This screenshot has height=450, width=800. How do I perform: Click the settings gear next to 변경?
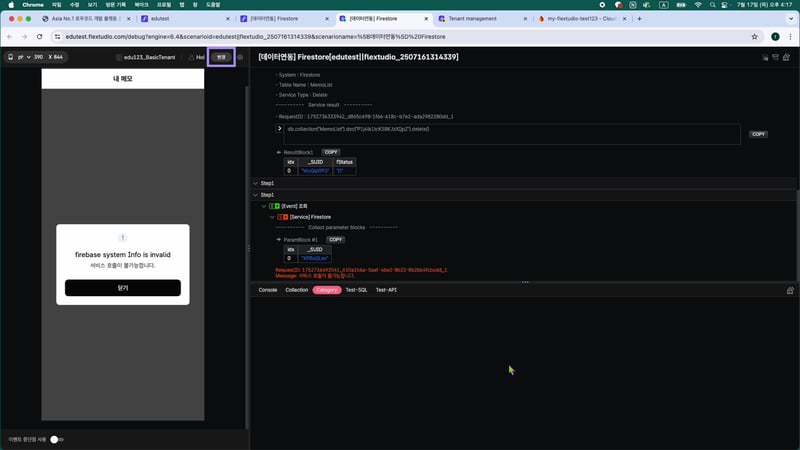tap(240, 57)
